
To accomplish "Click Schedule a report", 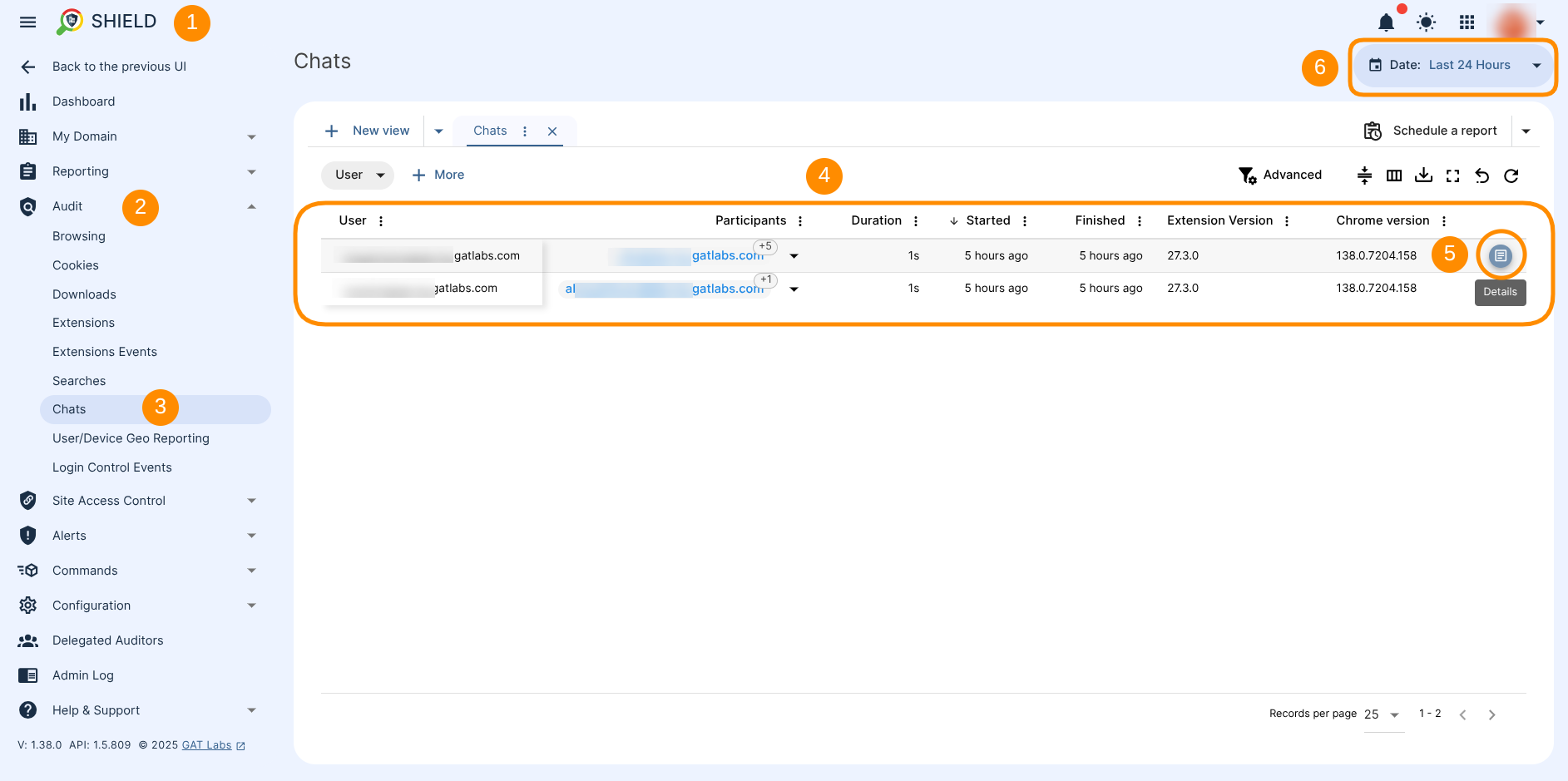I will coord(1430,131).
